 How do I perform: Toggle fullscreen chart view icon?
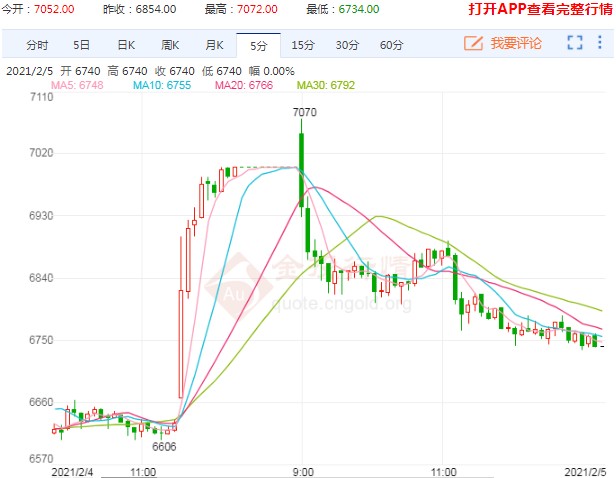pyautogui.click(x=575, y=42)
